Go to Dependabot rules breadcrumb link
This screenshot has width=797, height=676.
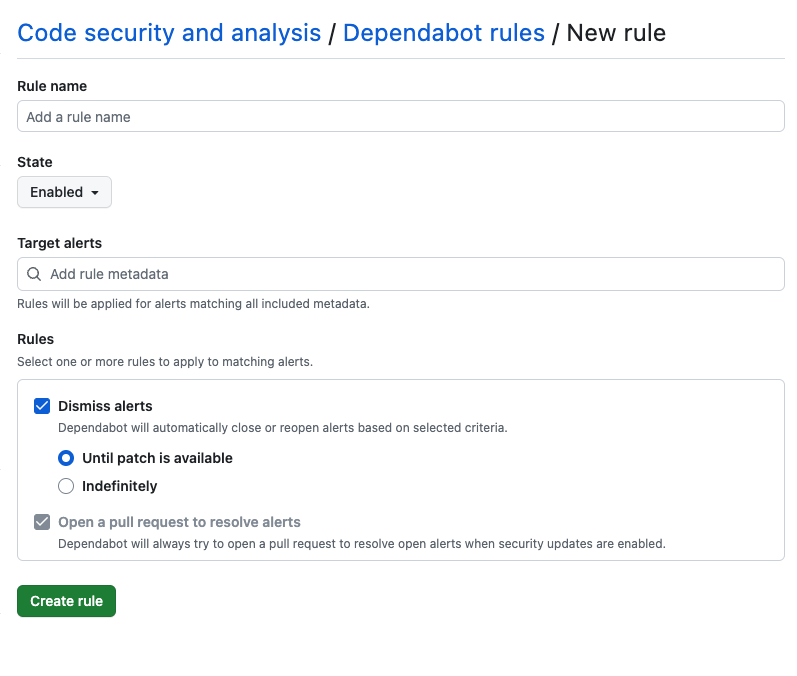tap(444, 33)
